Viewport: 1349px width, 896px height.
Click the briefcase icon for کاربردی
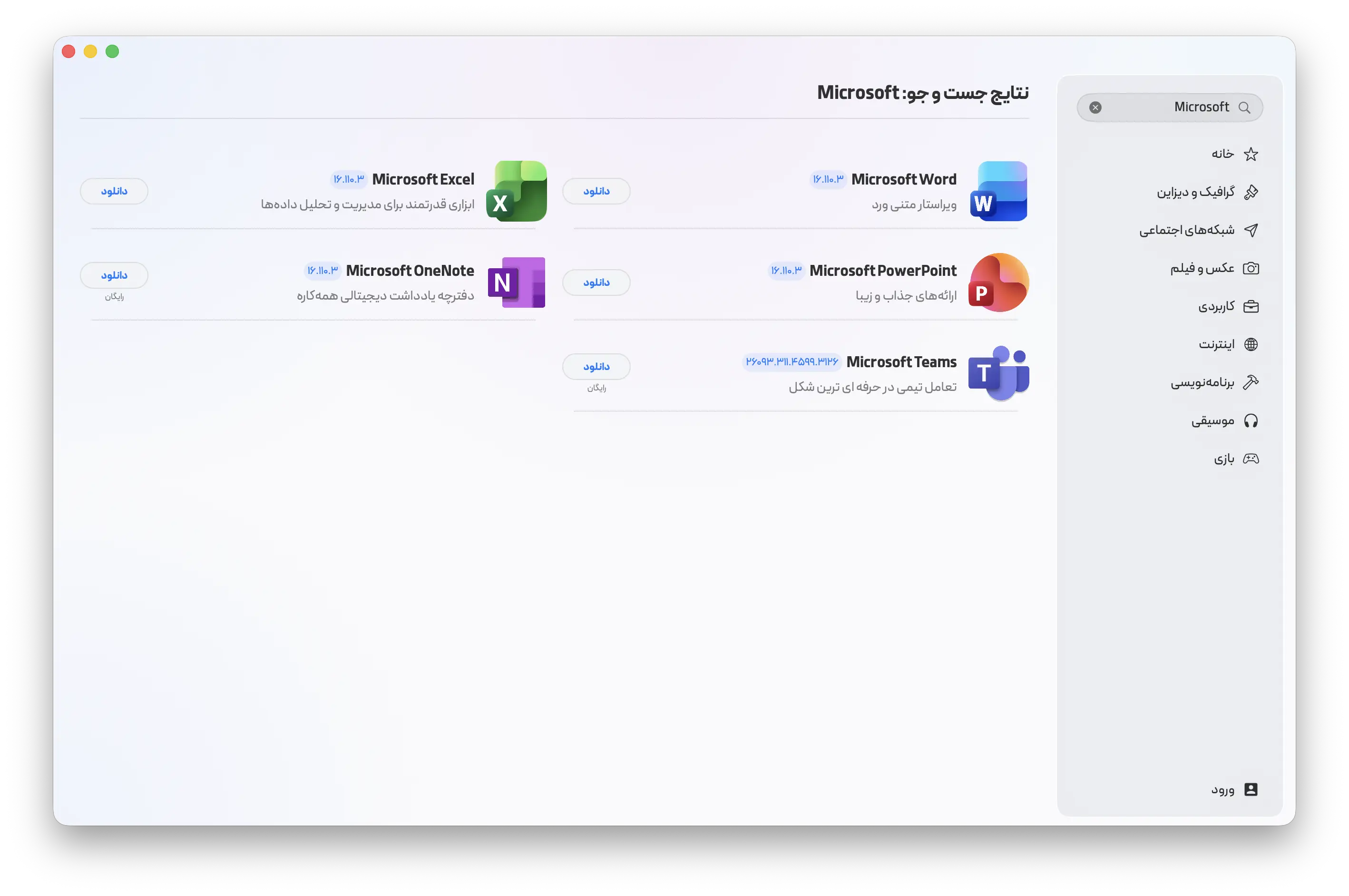pos(1251,306)
